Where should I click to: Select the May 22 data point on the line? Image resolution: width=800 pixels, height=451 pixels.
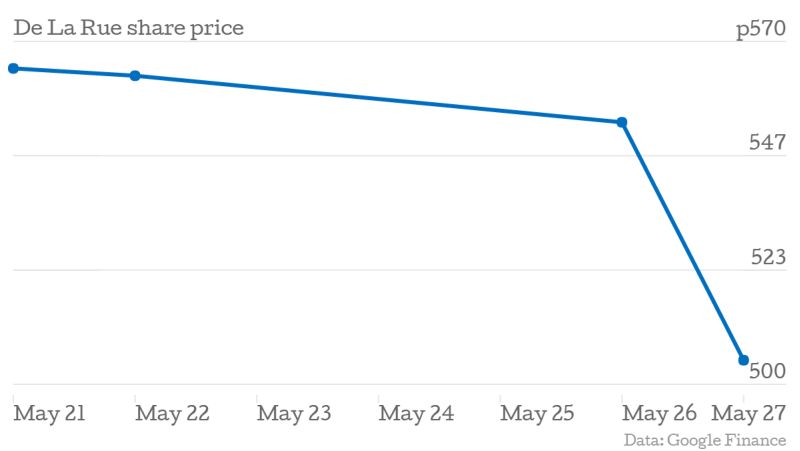135,76
